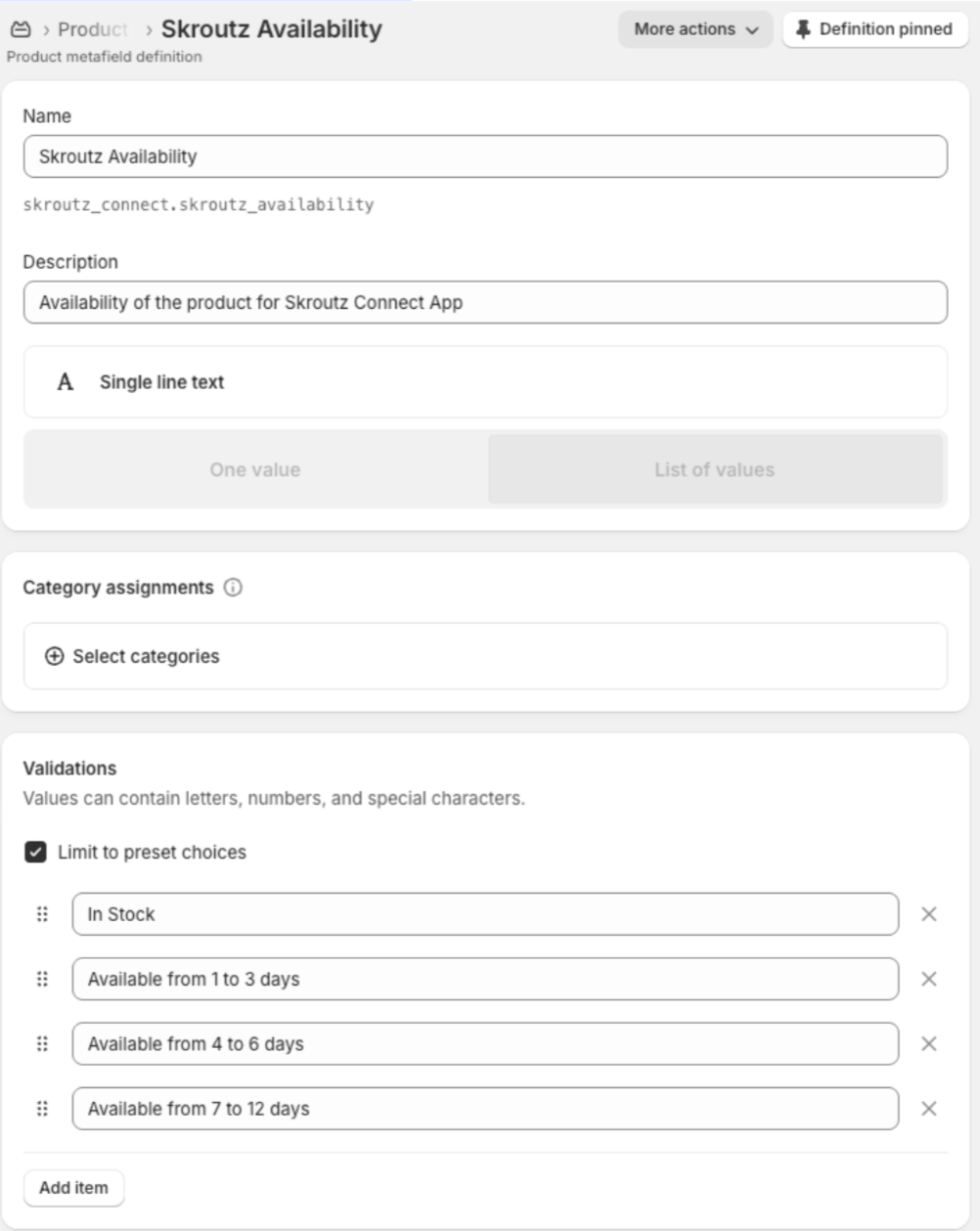Click drag handle for 1 to 3 days

(42, 979)
